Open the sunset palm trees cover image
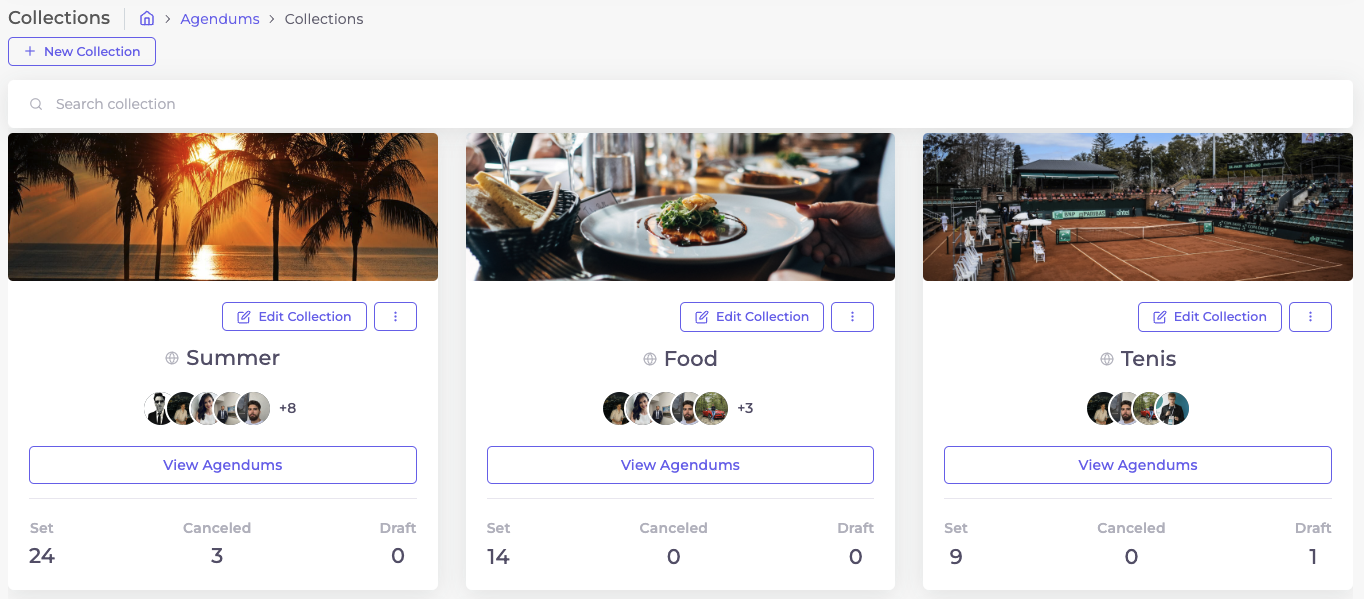Image resolution: width=1364 pixels, height=599 pixels. coord(223,207)
